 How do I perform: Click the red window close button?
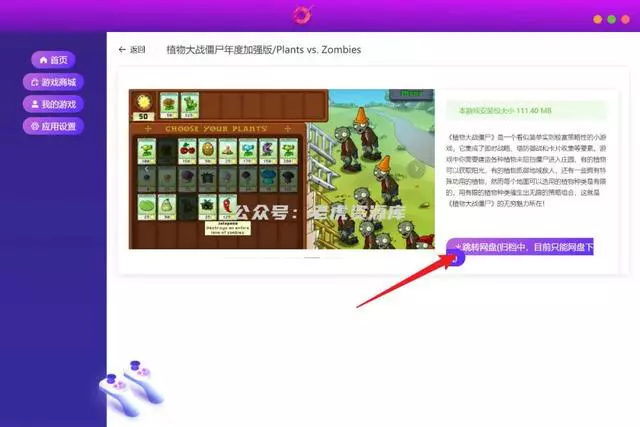pos(625,19)
